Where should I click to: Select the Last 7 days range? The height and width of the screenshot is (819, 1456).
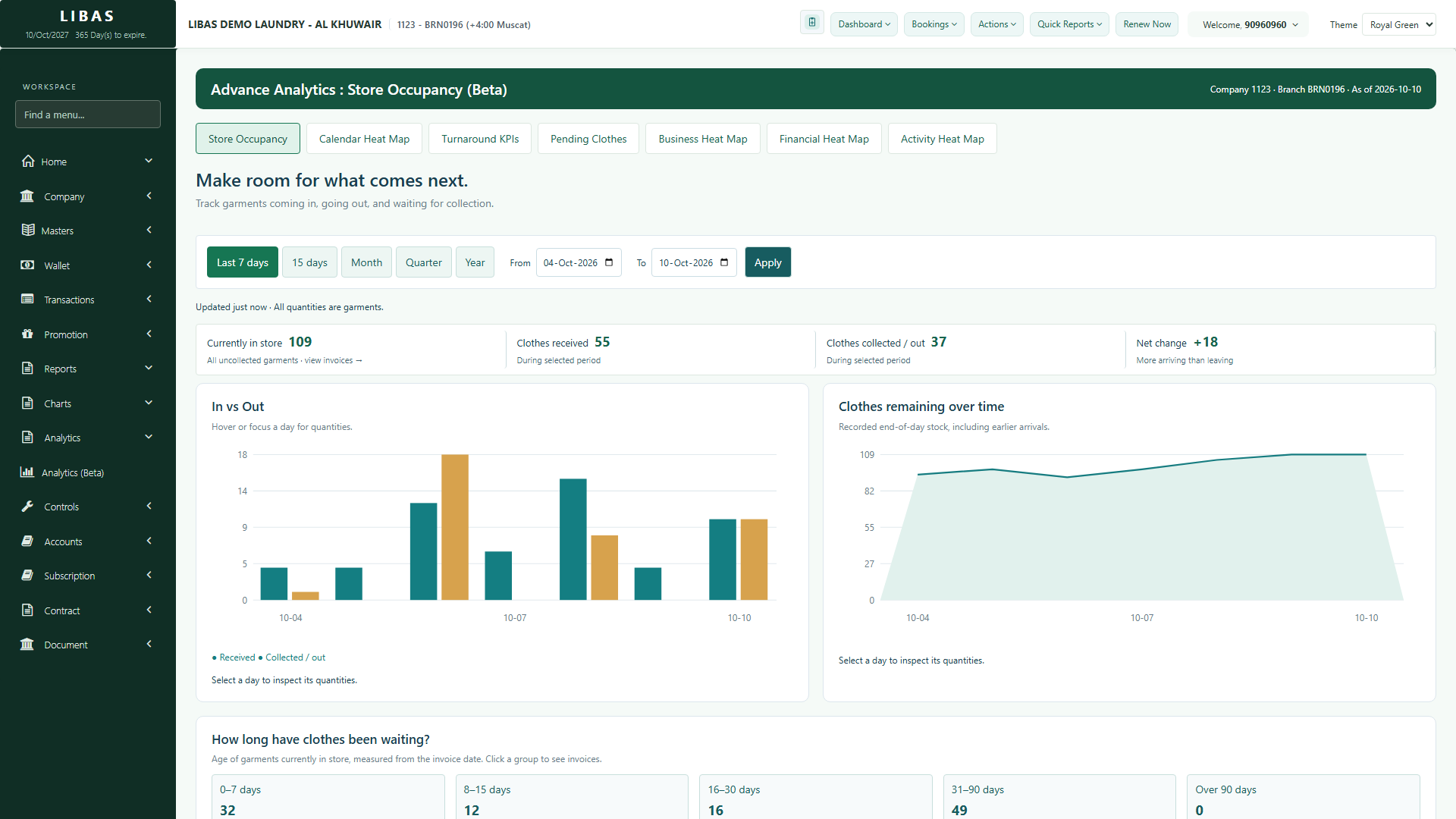[243, 262]
